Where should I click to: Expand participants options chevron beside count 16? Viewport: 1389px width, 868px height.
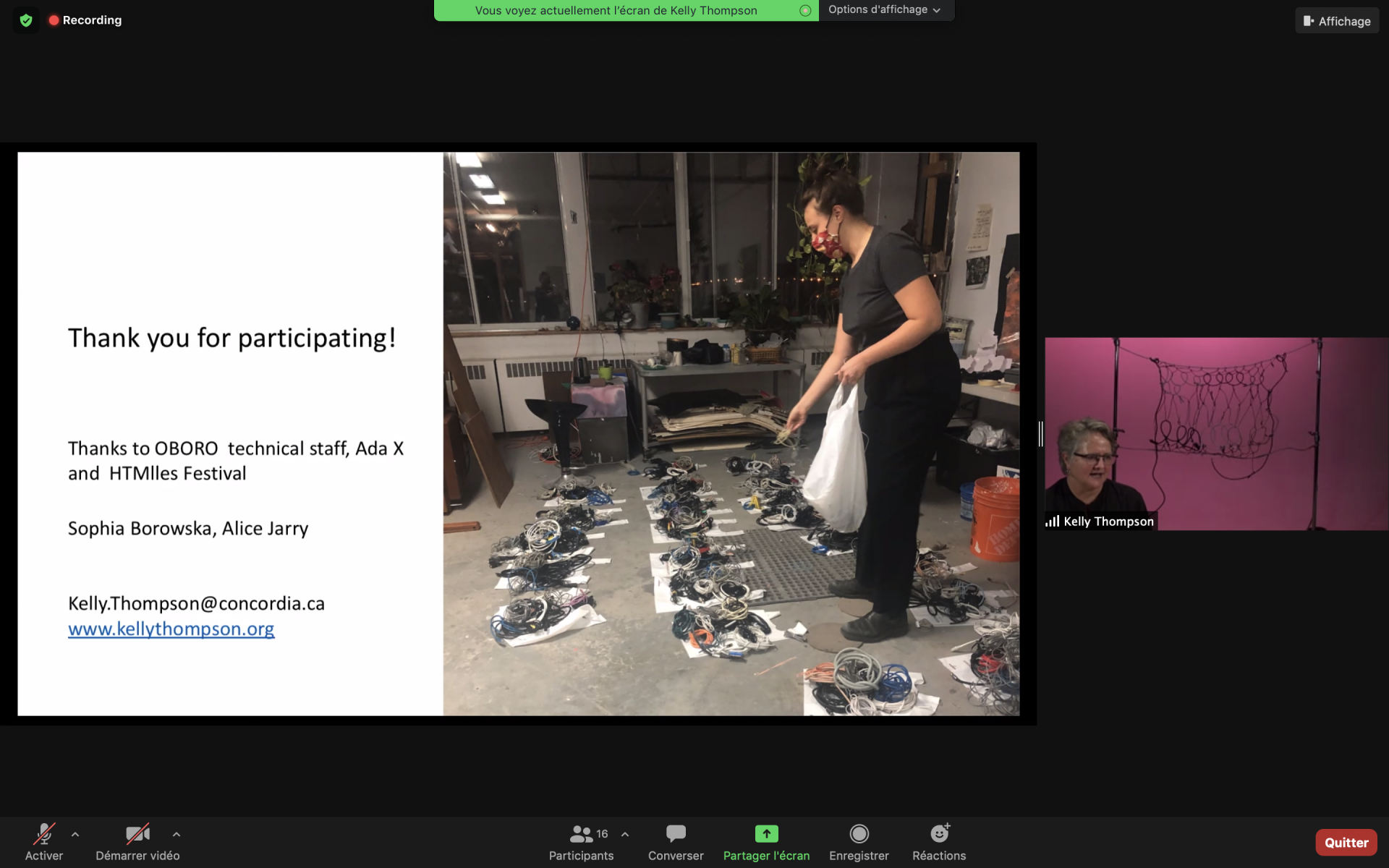625,834
